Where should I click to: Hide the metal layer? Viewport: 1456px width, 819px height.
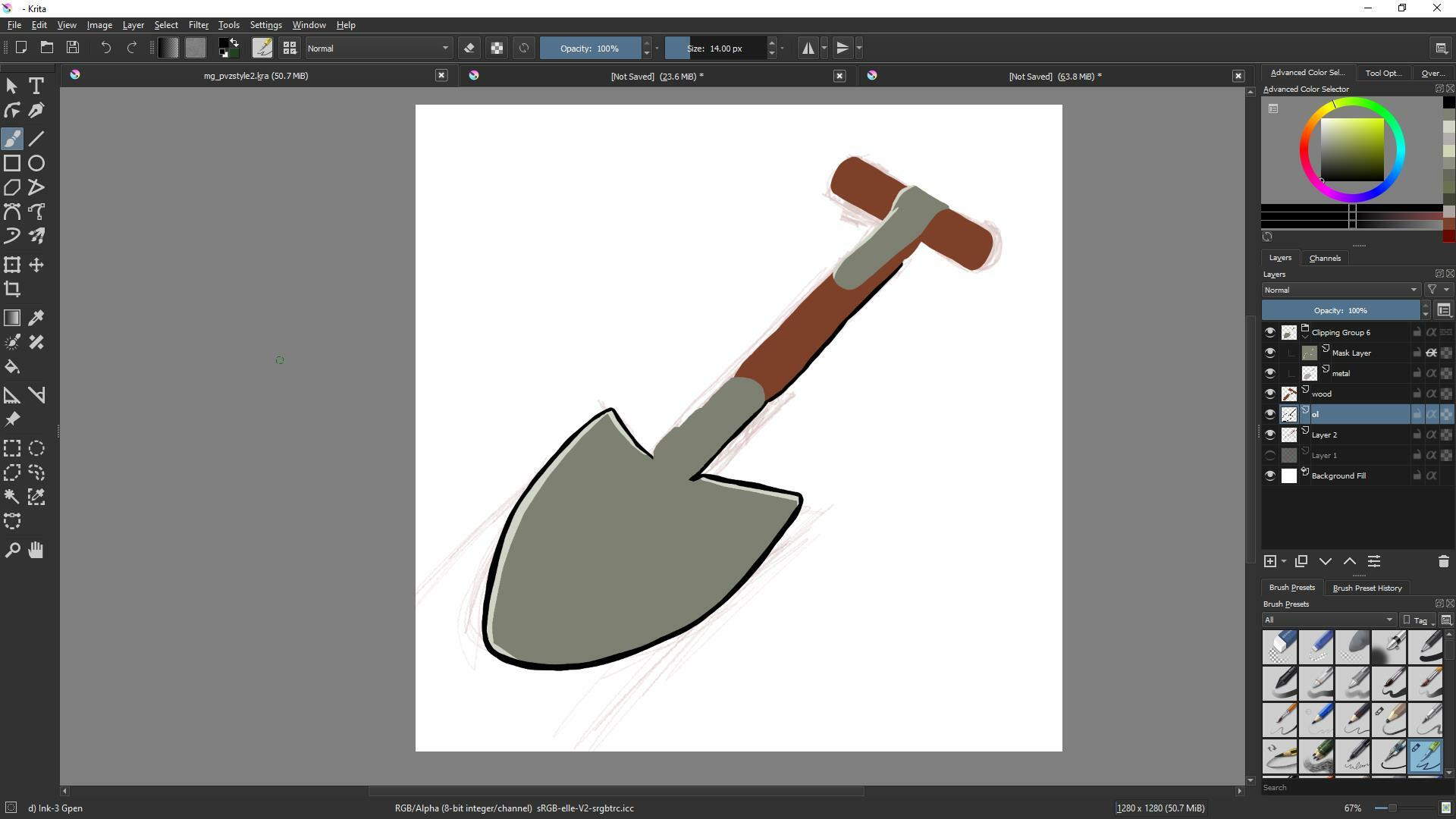click(1270, 373)
